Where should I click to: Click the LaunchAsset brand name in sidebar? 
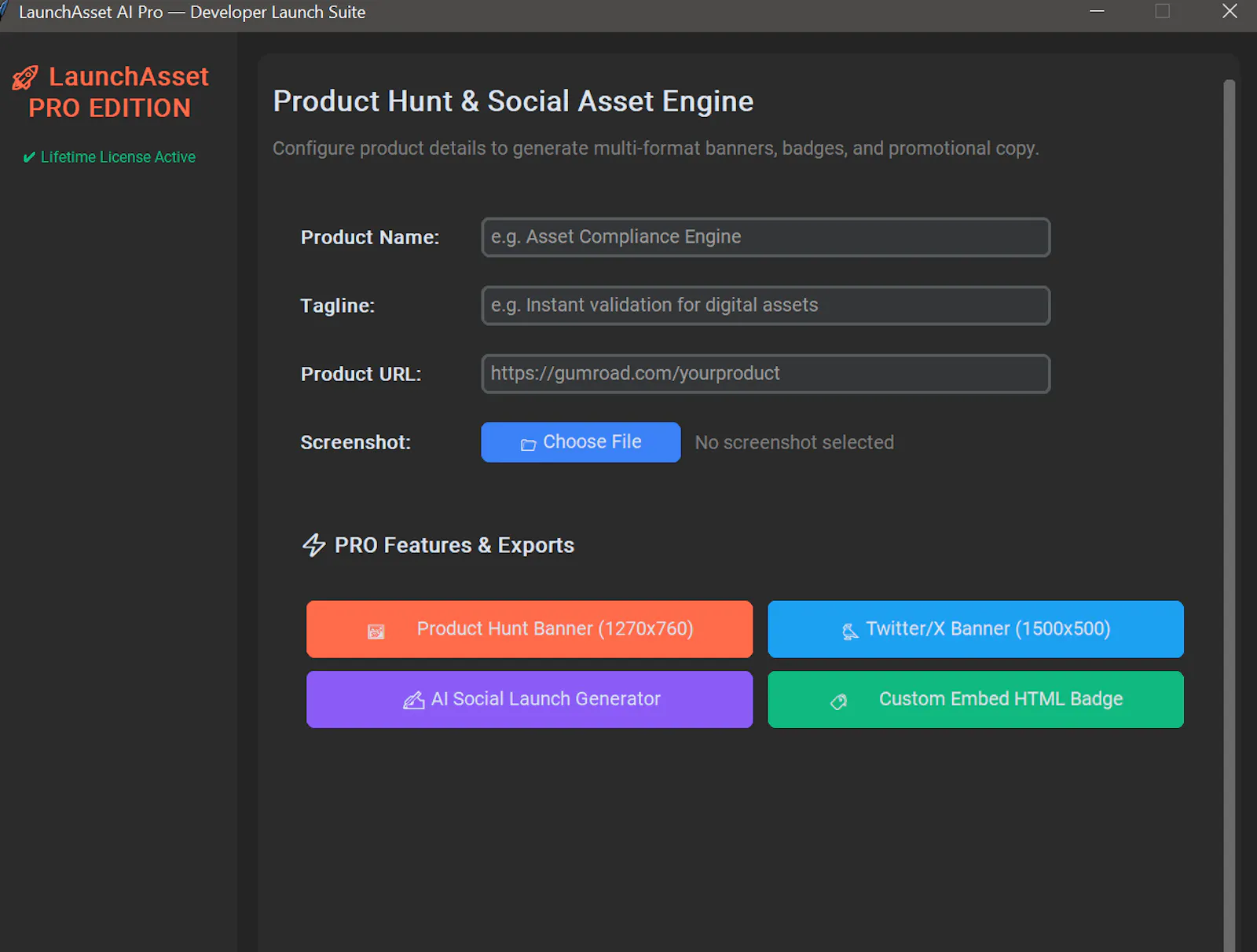click(x=129, y=77)
